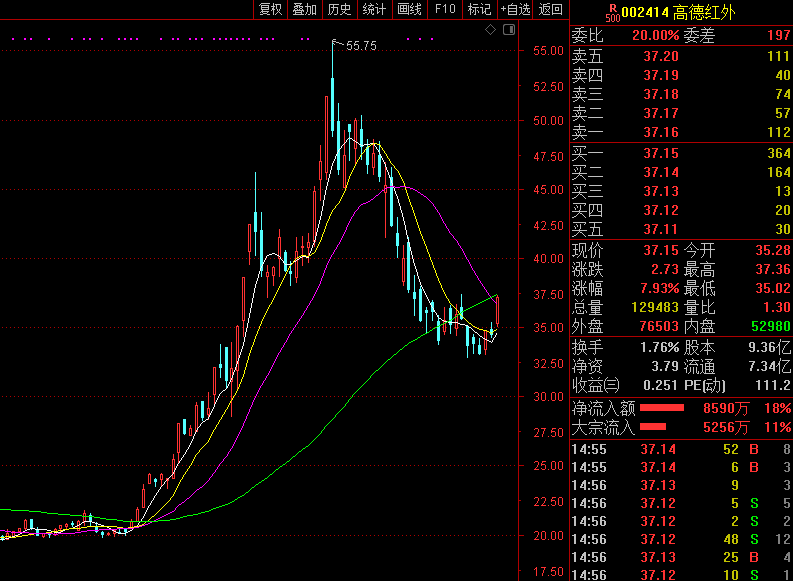
Task: Toggle the side panel icon beside the diamond
Action: click(x=509, y=30)
